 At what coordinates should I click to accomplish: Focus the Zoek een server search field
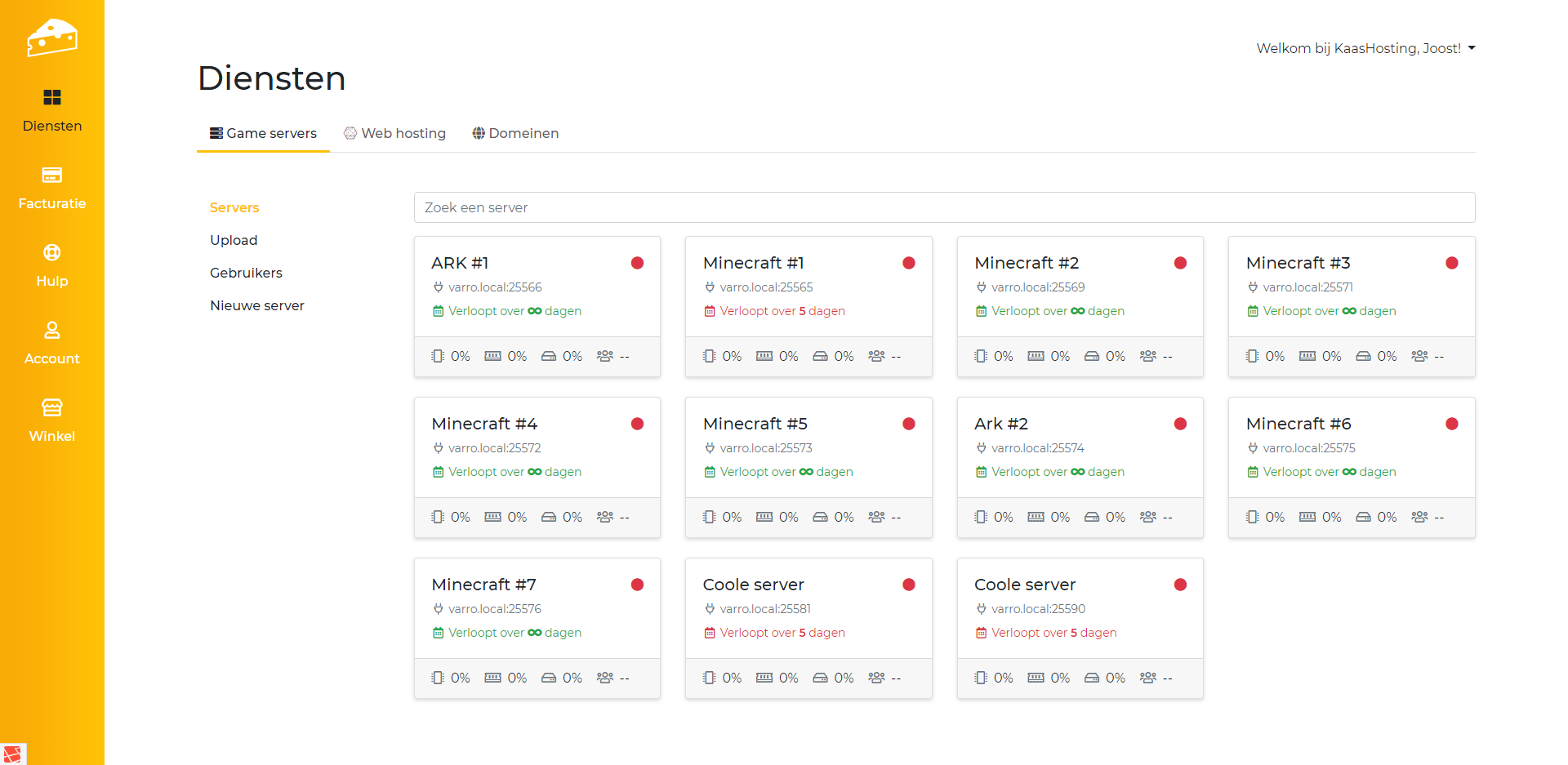click(943, 207)
